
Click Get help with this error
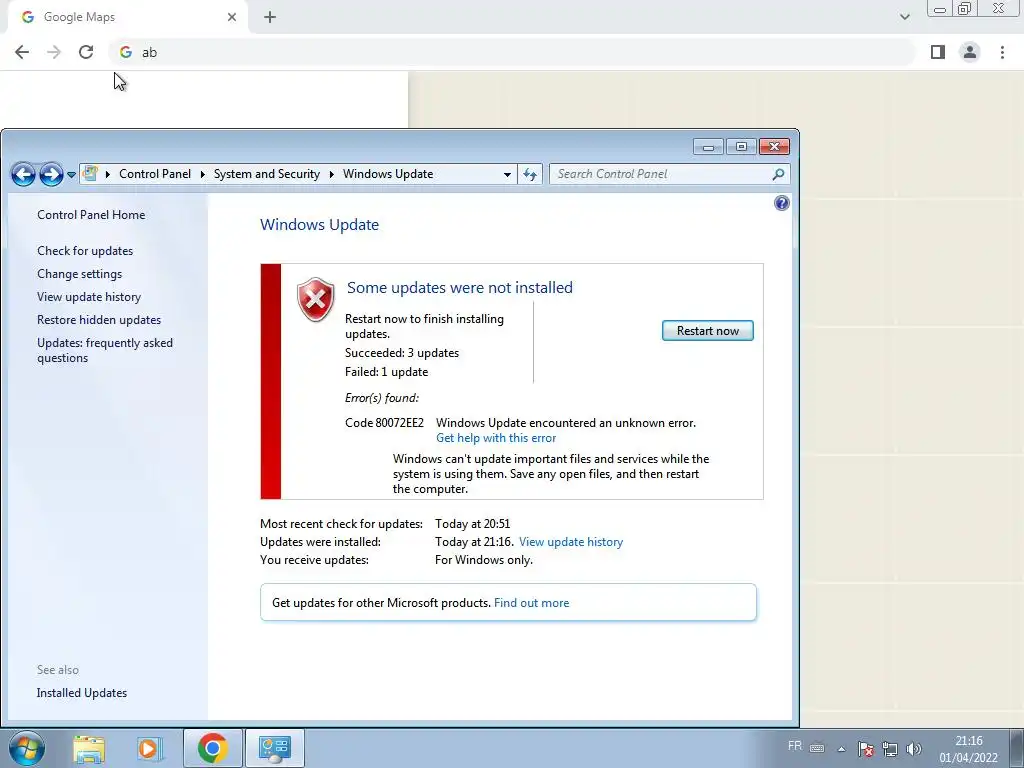[496, 438]
